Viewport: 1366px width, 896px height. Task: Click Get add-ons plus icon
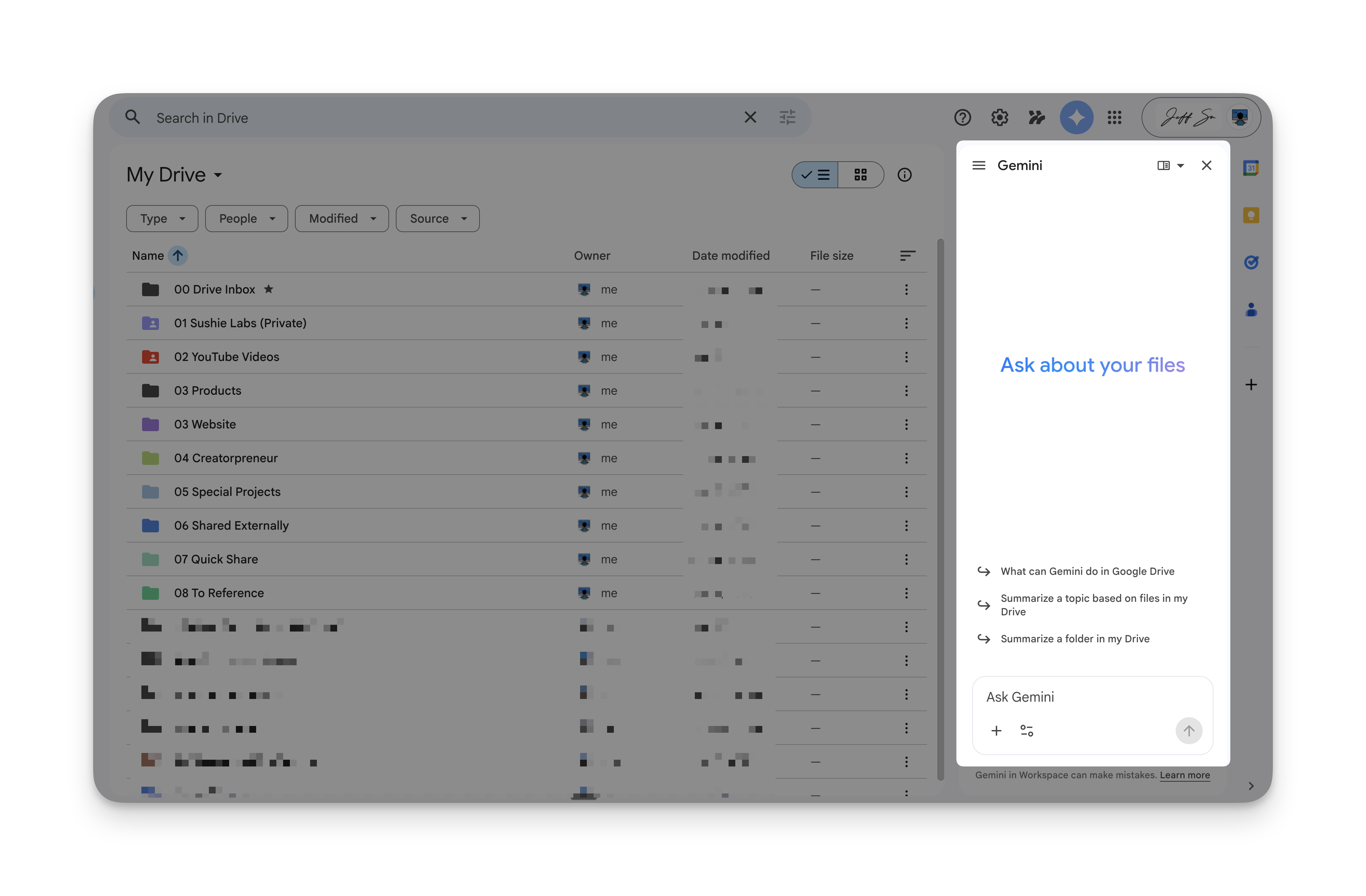[1251, 384]
